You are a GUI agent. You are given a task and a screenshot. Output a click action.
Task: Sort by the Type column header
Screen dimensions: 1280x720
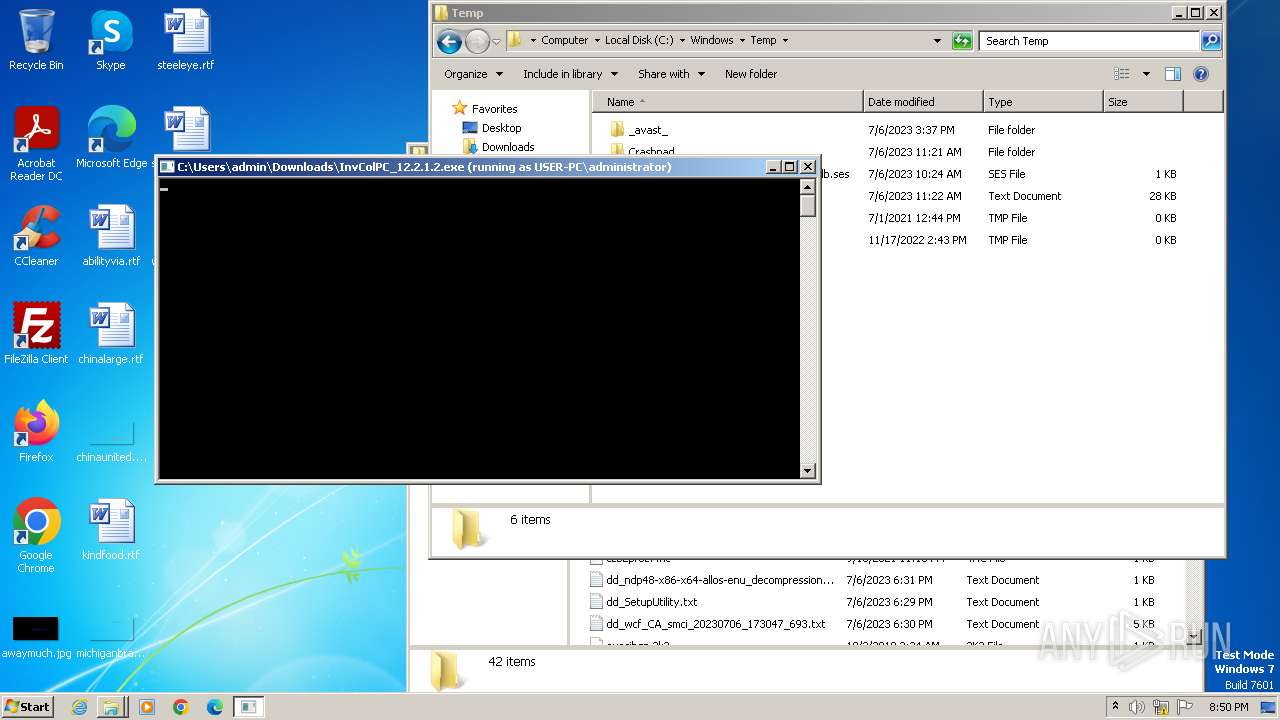(1043, 102)
